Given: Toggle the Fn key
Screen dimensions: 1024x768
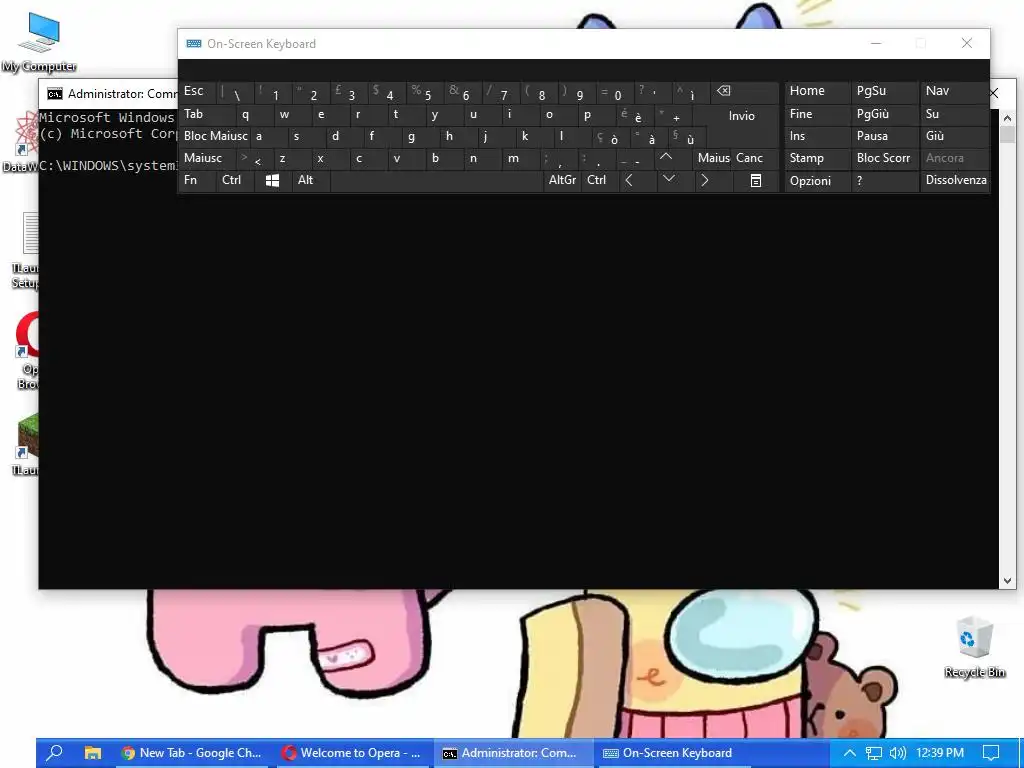Looking at the screenshot, I should 197,181.
